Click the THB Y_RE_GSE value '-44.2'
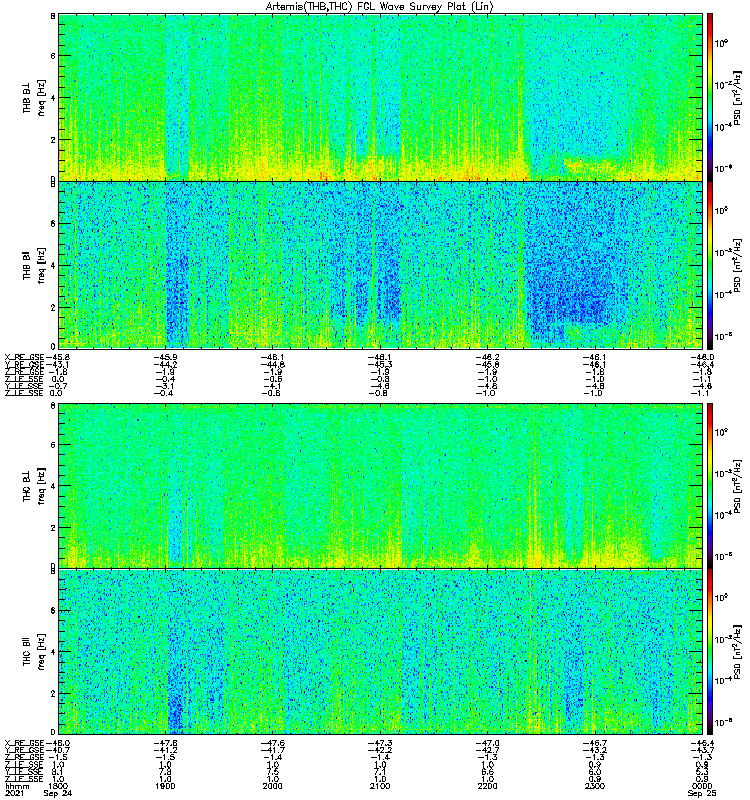The height and width of the screenshot is (800, 750). coord(165,364)
